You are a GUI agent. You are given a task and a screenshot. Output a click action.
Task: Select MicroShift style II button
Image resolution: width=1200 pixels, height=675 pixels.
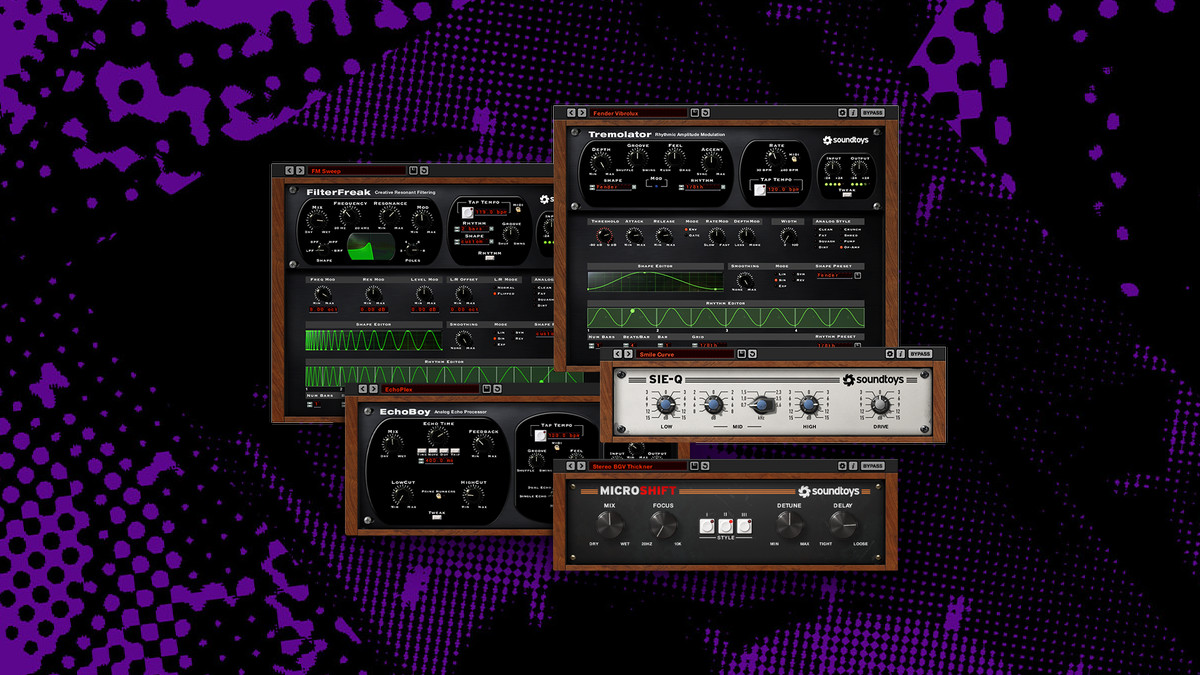coord(726,525)
